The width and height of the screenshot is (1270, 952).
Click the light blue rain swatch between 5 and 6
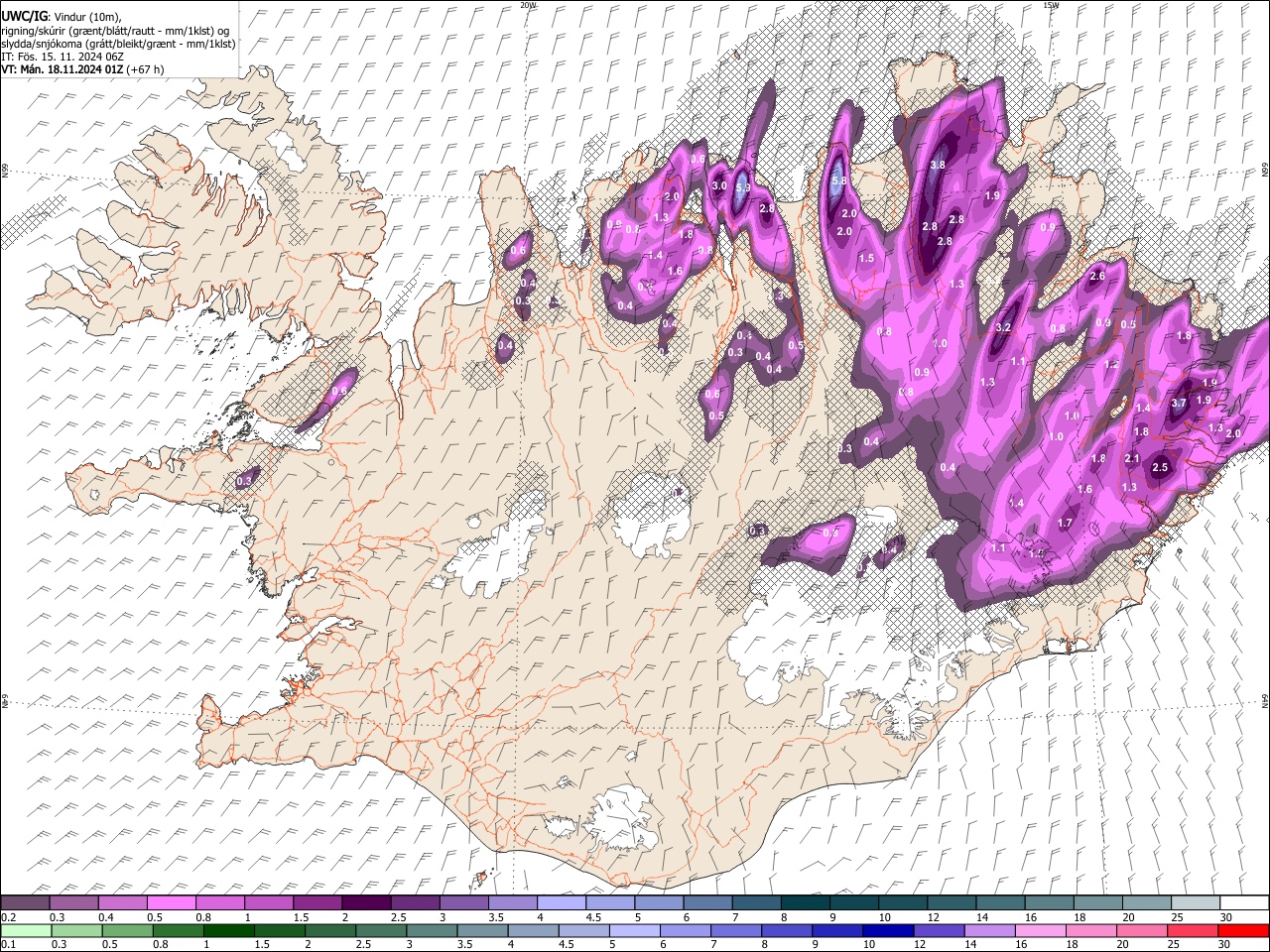[x=633, y=931]
